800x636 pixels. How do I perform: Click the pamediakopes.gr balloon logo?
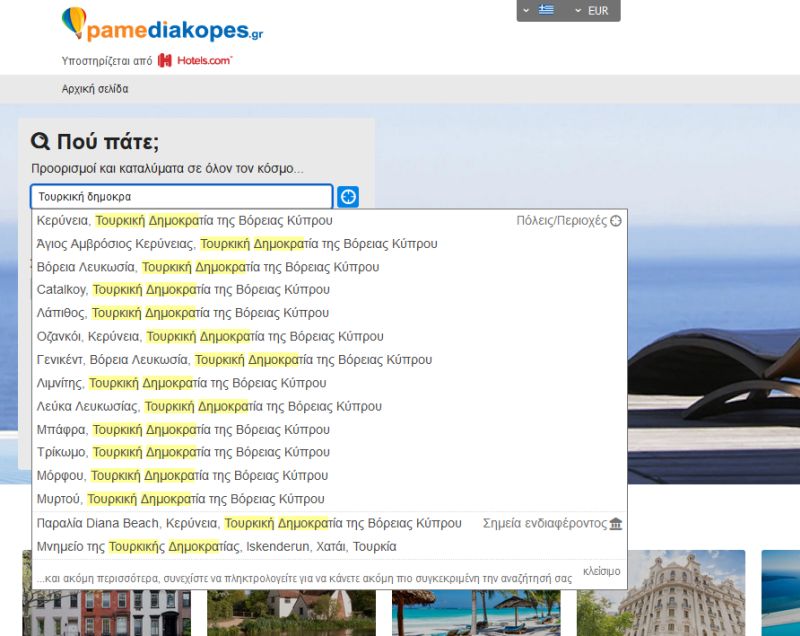(162, 24)
